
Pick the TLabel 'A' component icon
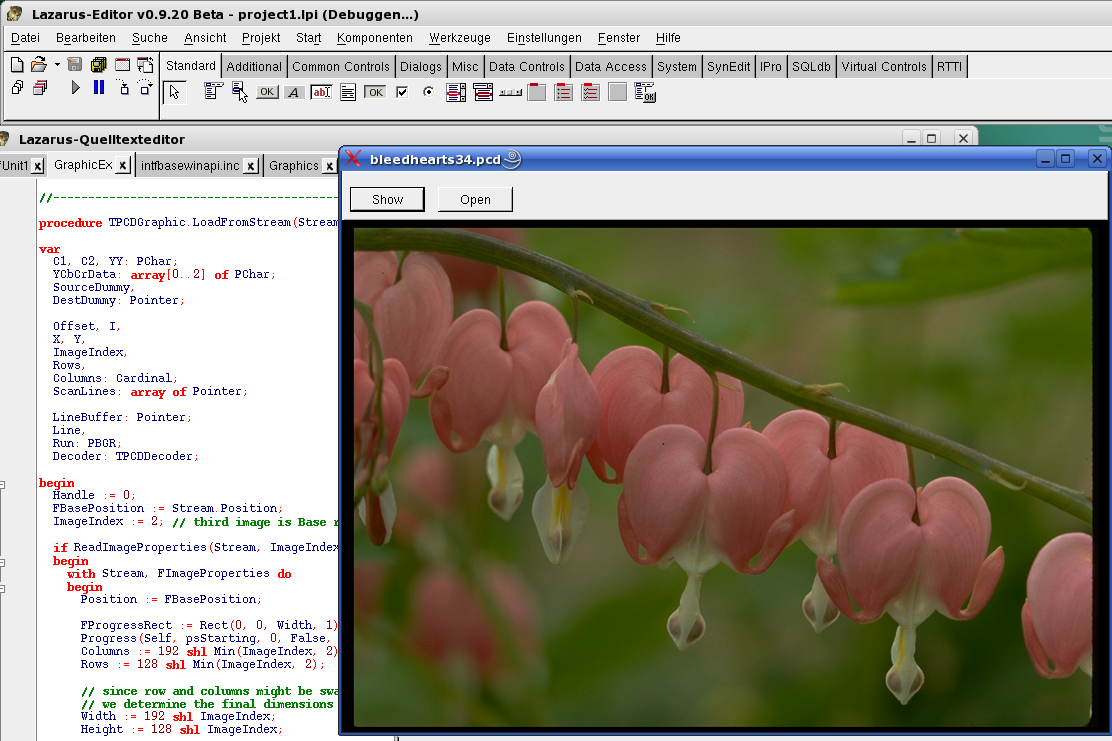coord(294,92)
